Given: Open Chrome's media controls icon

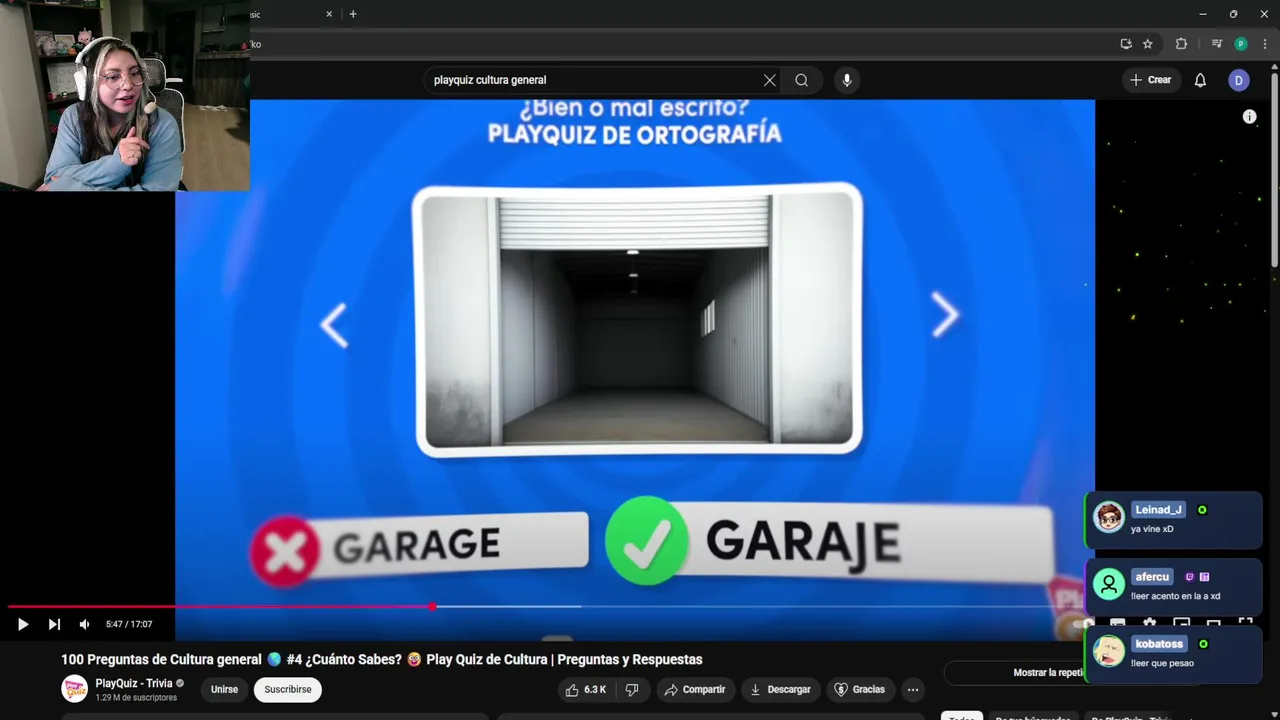Looking at the screenshot, I should tap(1216, 44).
